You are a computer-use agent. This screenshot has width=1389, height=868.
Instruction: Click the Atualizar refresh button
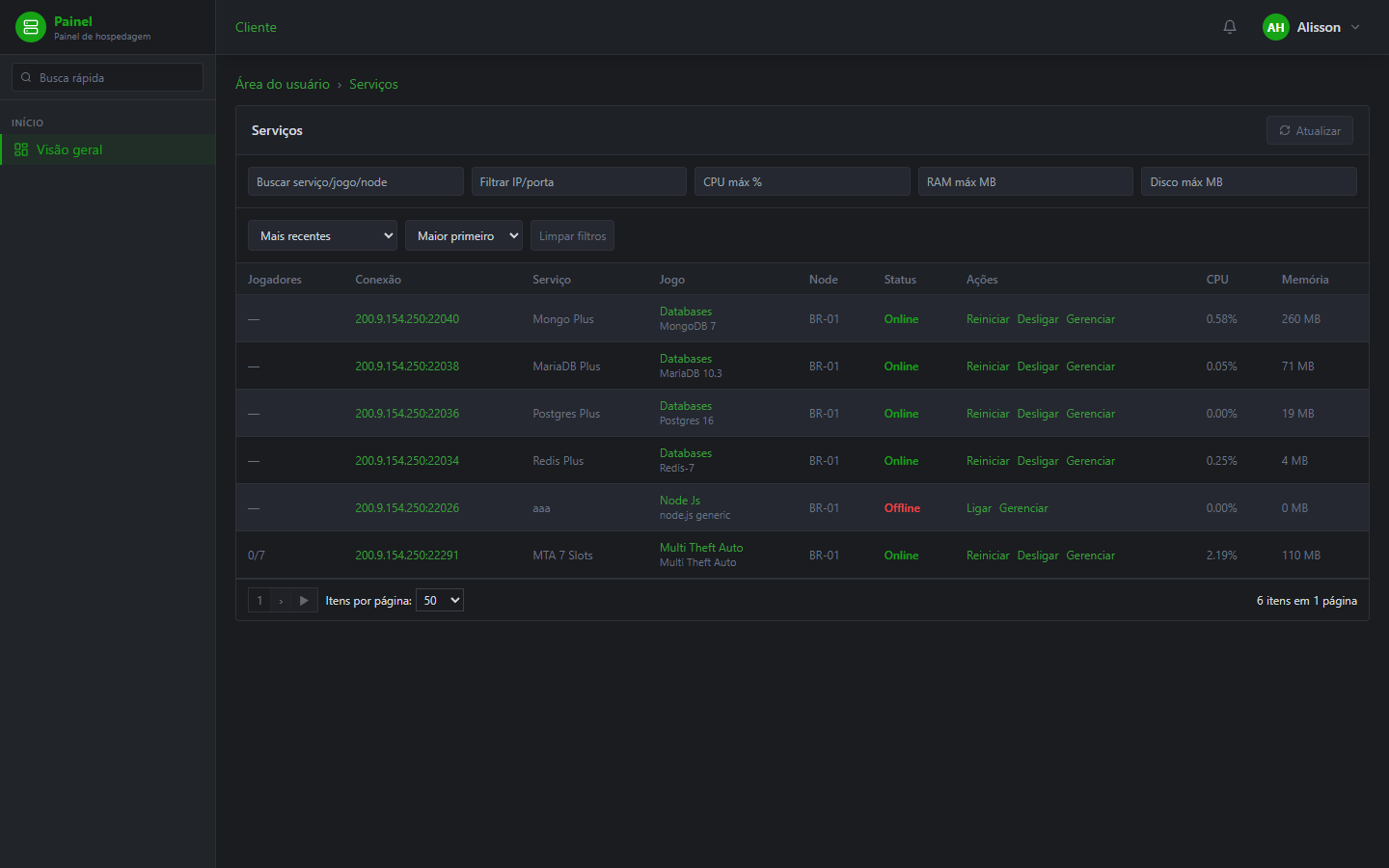click(1310, 130)
